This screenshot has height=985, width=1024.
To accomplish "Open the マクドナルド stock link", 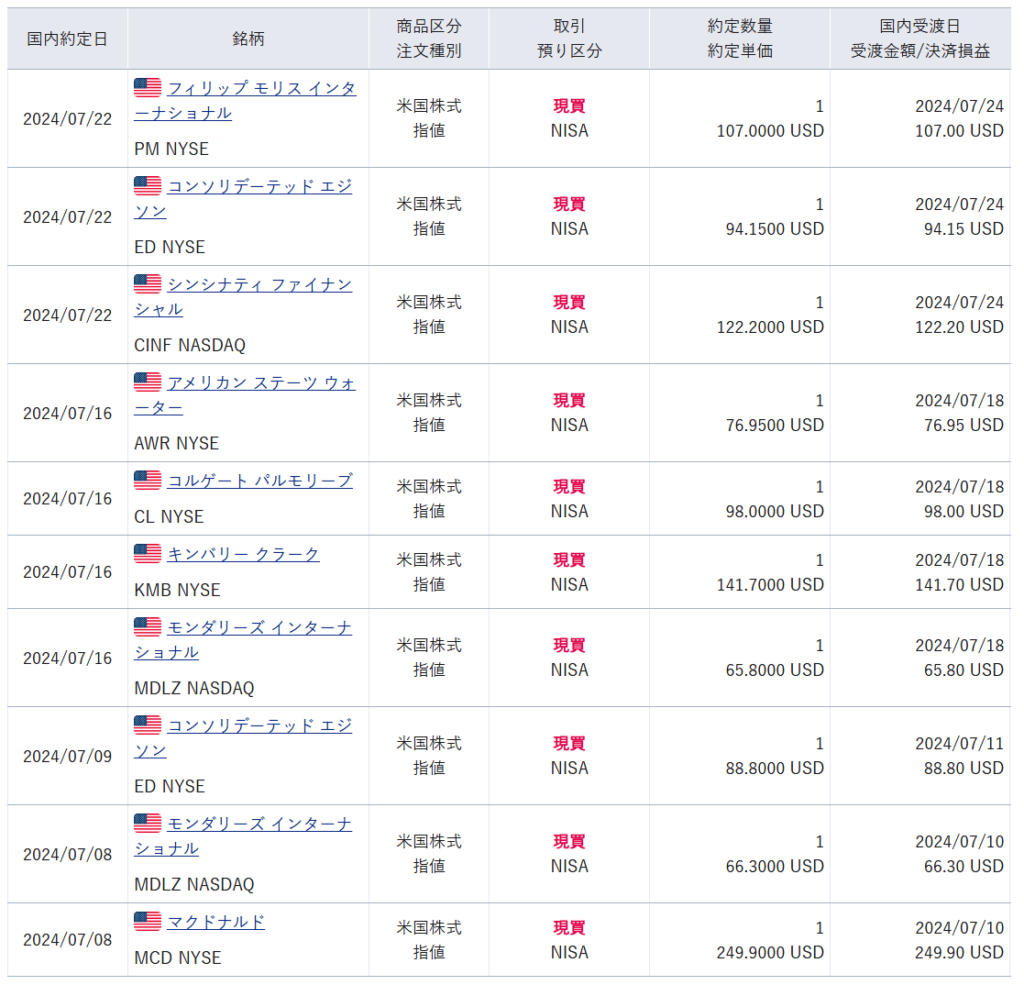I will tap(216, 922).
